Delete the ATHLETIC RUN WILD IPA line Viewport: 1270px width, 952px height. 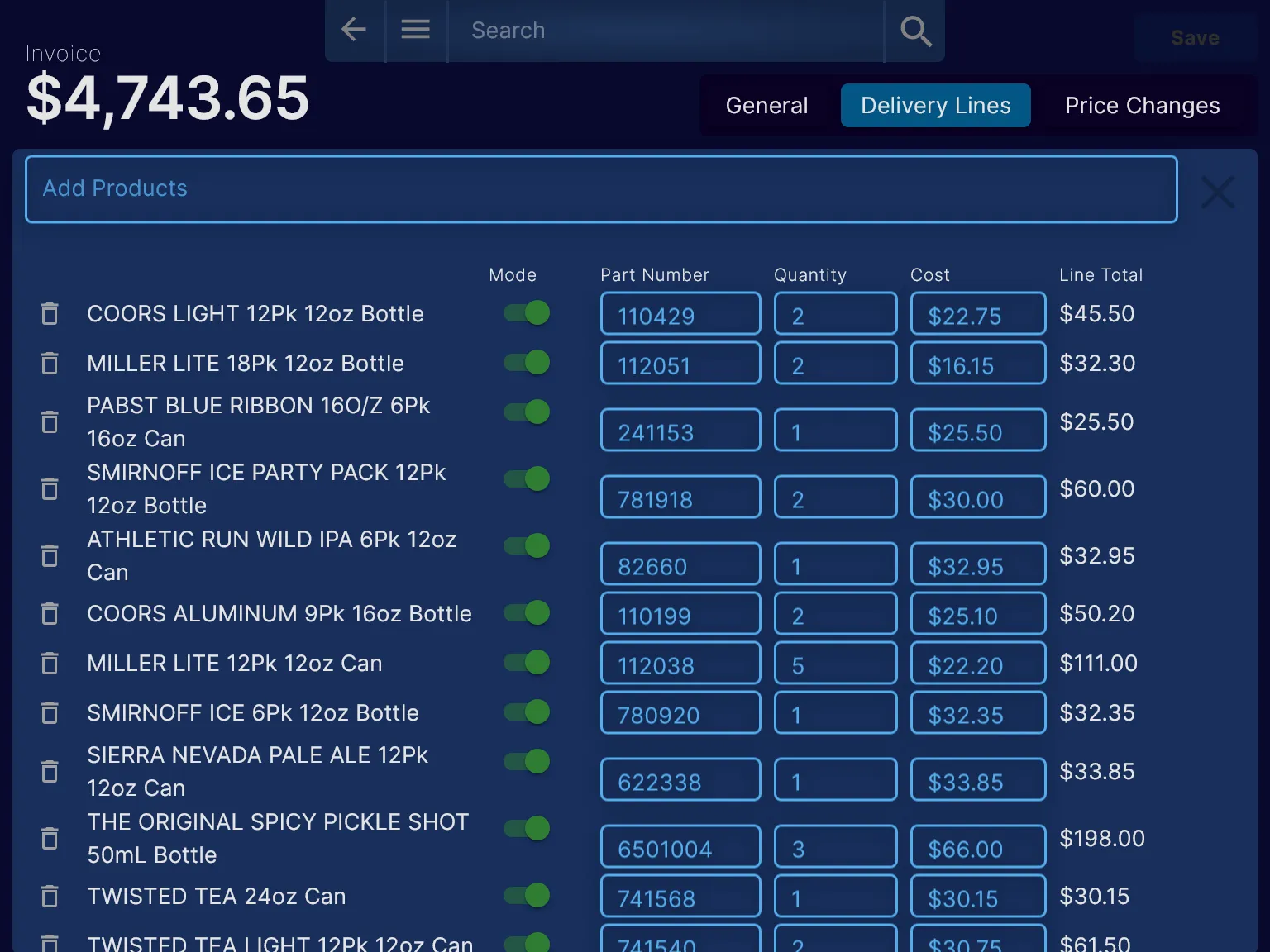(50, 555)
